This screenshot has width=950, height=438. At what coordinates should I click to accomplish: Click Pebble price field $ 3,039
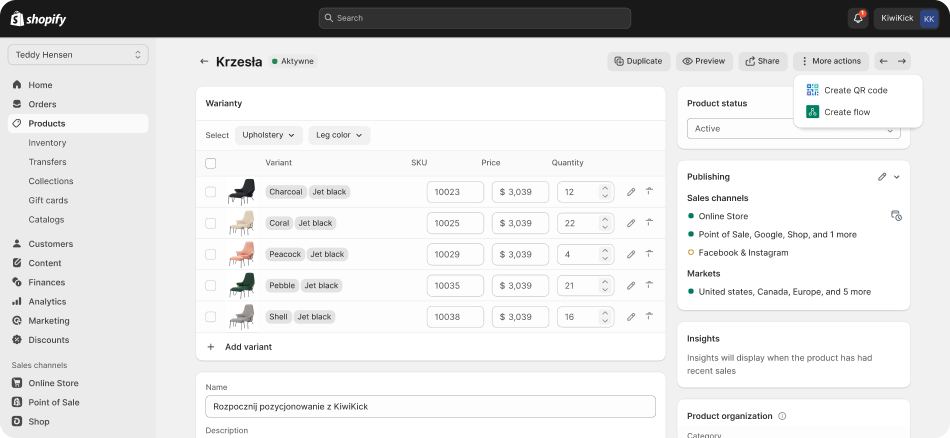coord(520,285)
